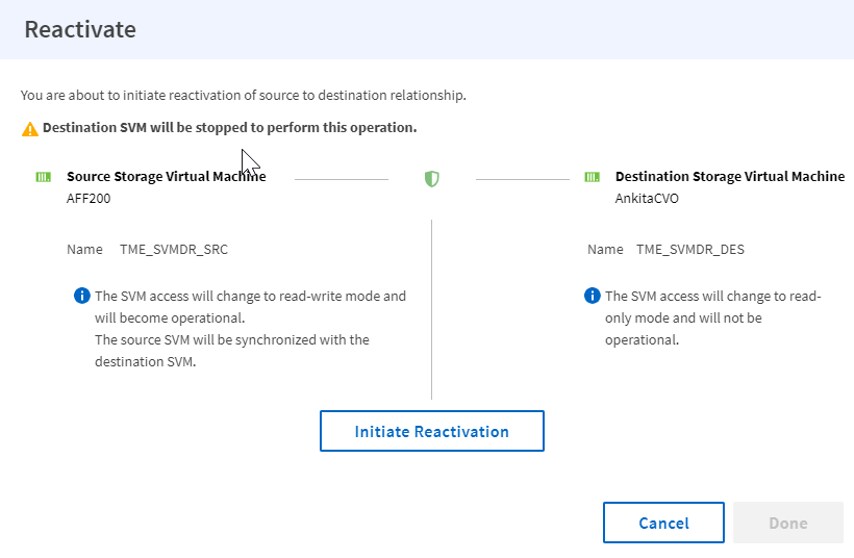
Task: Select the Destination Storage Virtual Machine heading
Action: tap(729, 176)
